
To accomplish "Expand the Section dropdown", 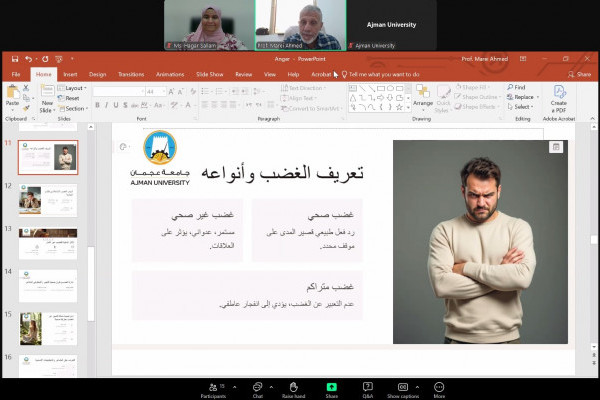I will 76,108.
